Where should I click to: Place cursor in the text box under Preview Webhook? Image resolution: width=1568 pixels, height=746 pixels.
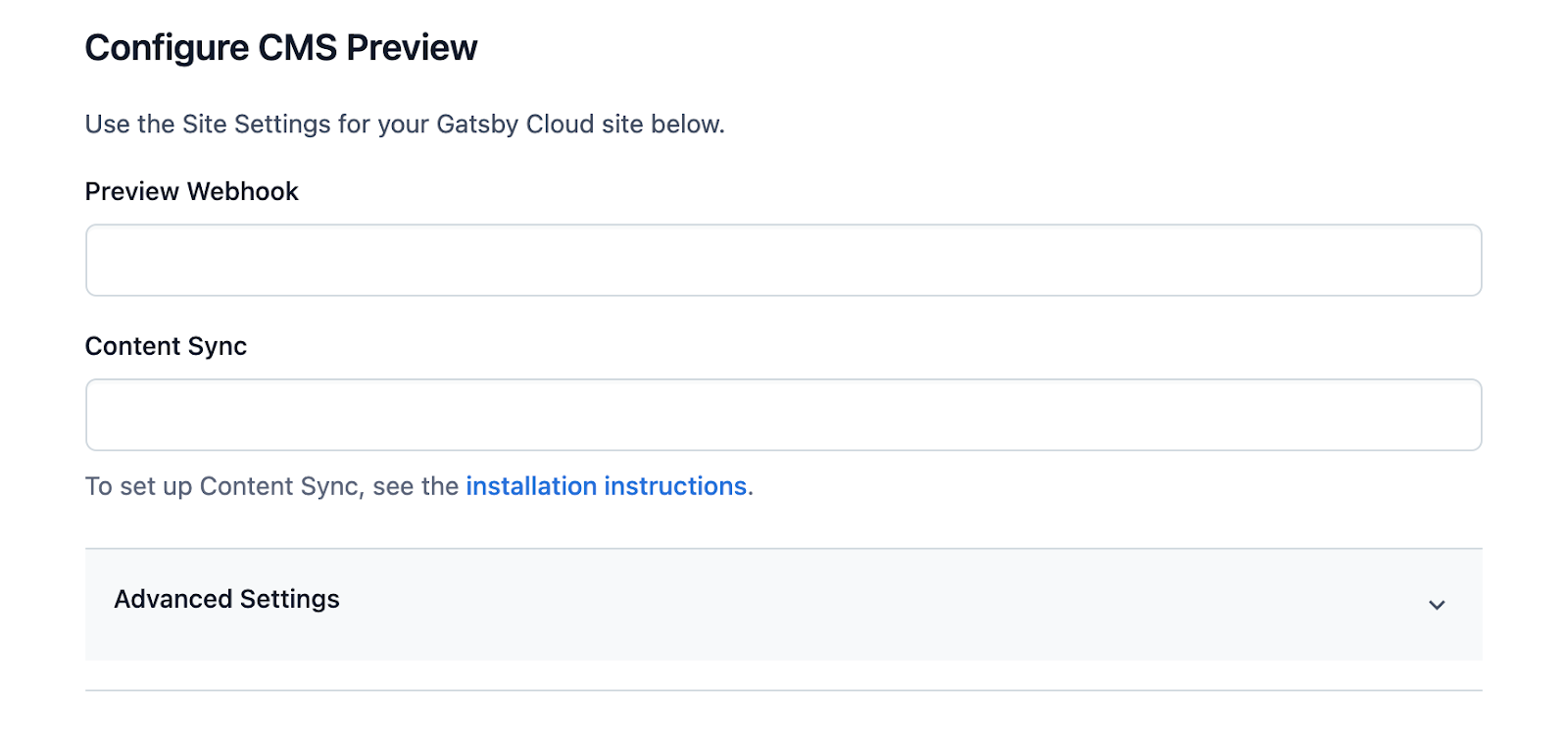(783, 260)
